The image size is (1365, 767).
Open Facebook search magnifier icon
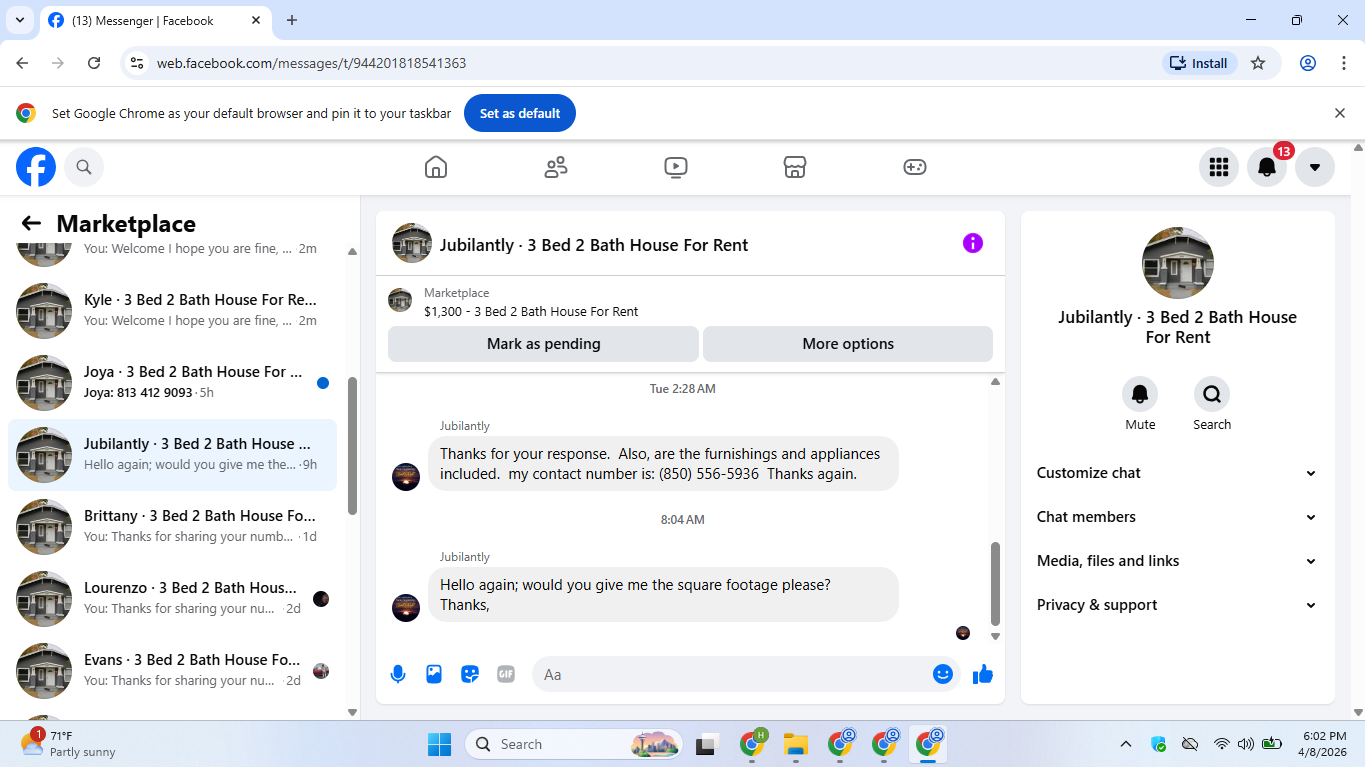coord(84,167)
